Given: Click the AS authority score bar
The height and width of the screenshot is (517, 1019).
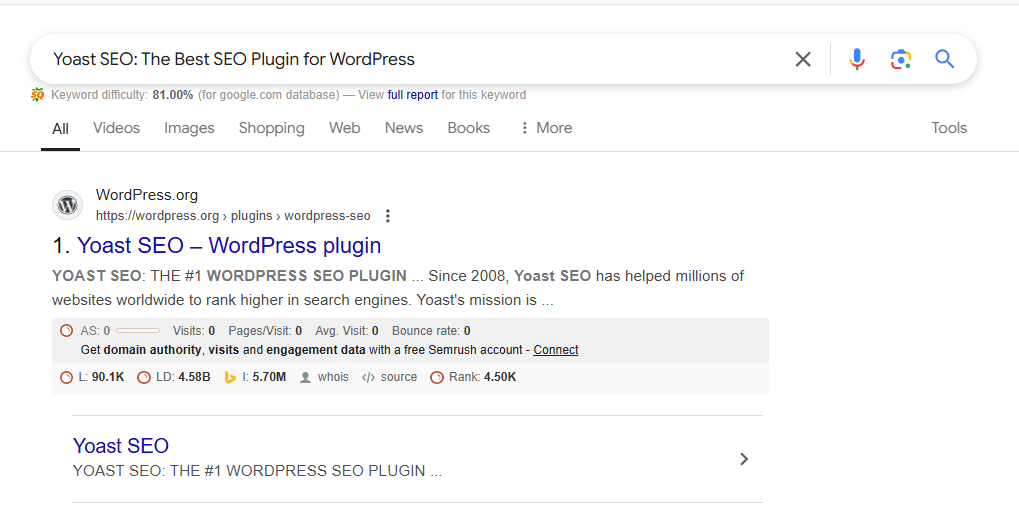Looking at the screenshot, I should 138,331.
